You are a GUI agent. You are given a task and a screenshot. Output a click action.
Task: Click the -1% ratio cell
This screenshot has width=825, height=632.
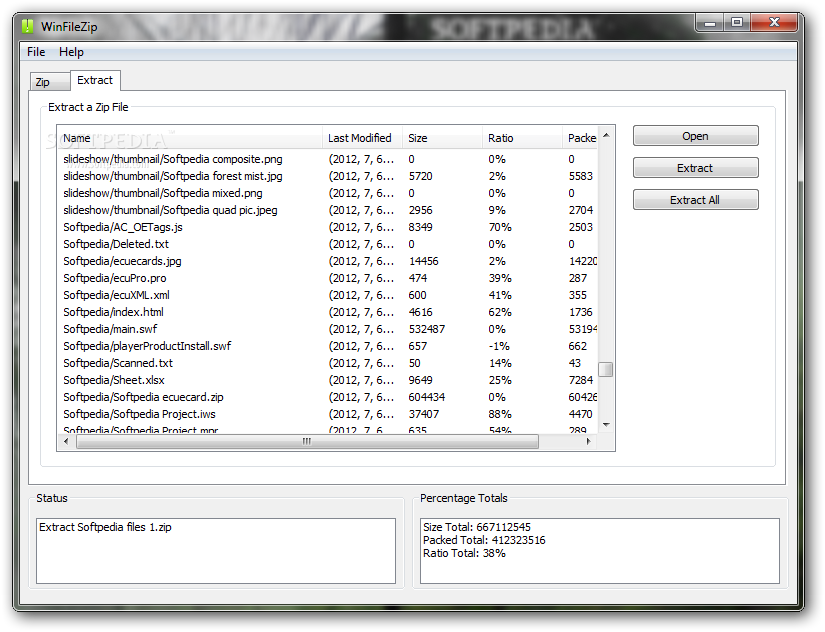click(499, 346)
